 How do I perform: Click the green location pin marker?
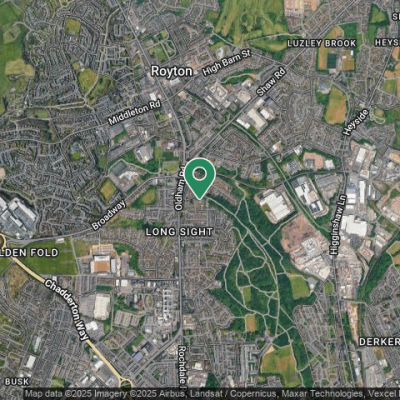click(x=200, y=178)
